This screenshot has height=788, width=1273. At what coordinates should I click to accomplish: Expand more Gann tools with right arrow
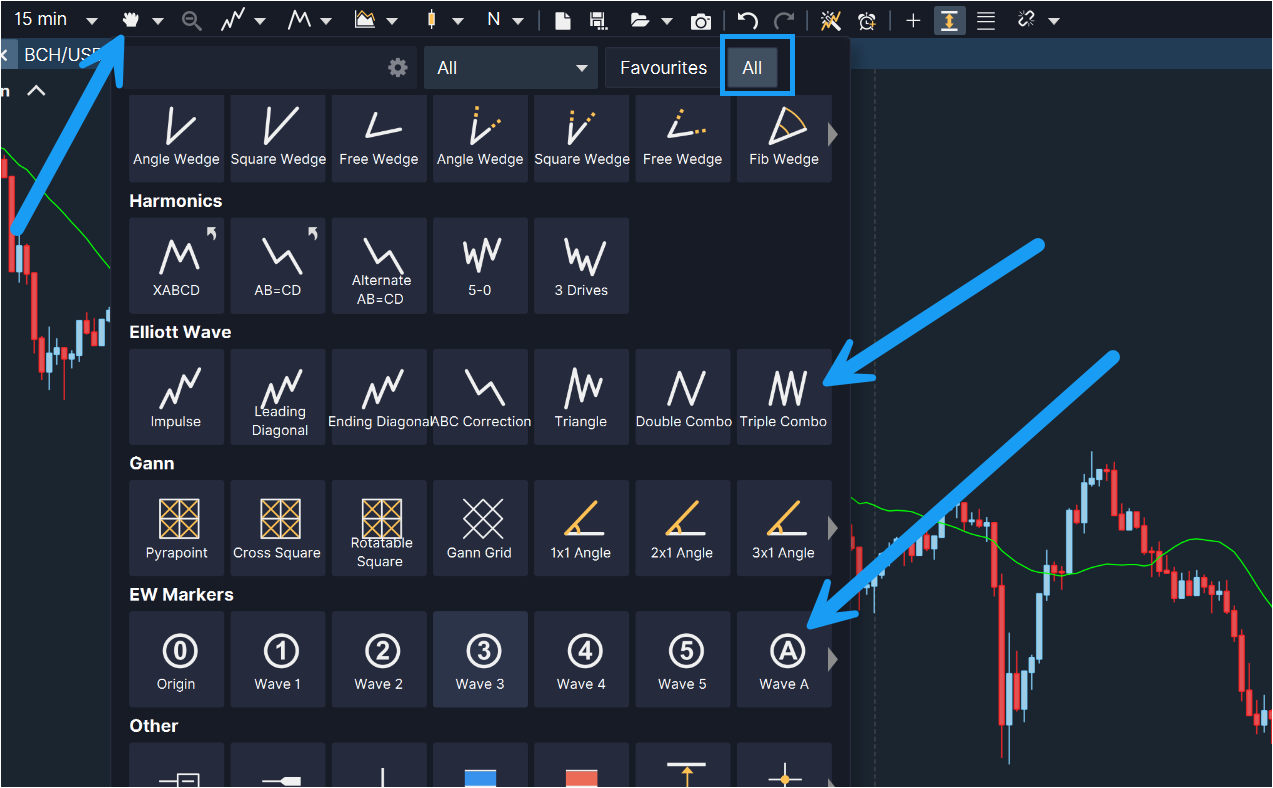coord(833,528)
